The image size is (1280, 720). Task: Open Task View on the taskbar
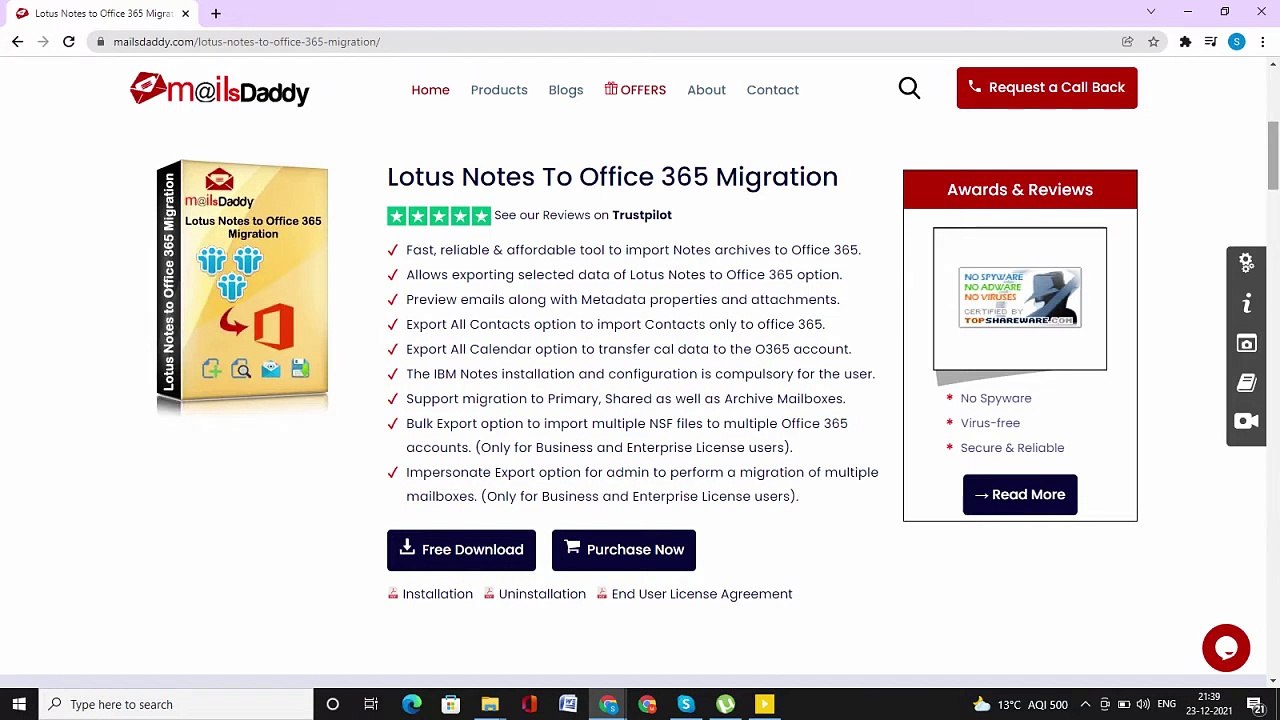pos(371,704)
